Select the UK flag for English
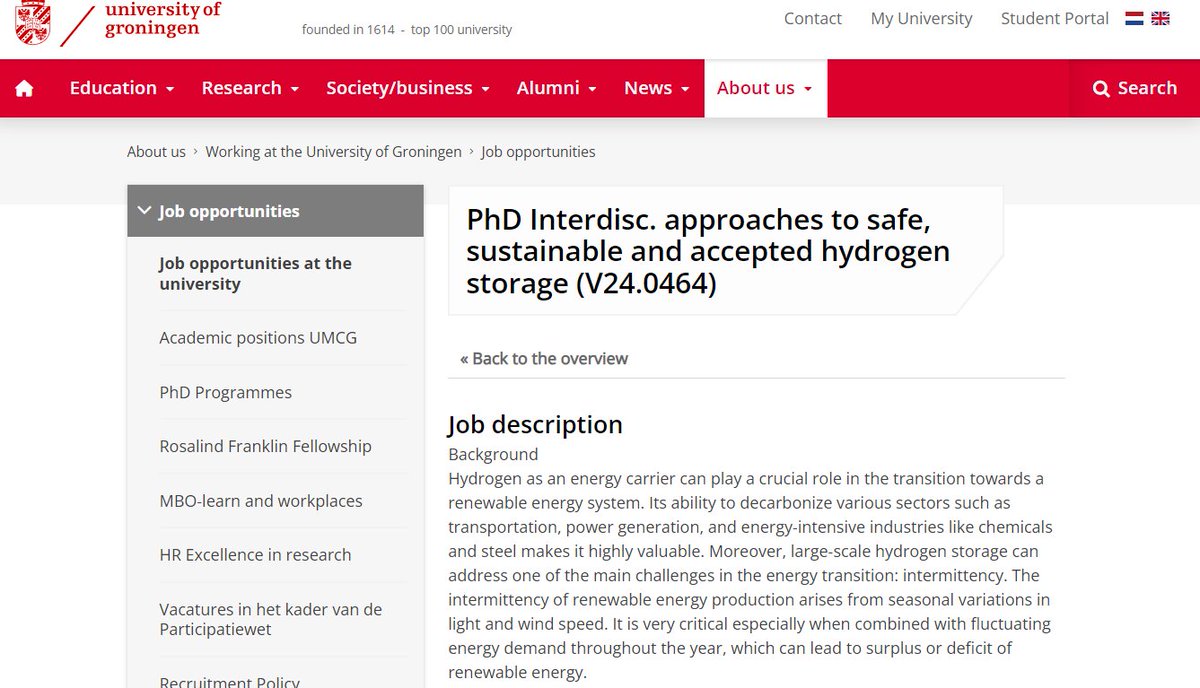Viewport: 1200px width, 688px height. pyautogui.click(x=1160, y=18)
